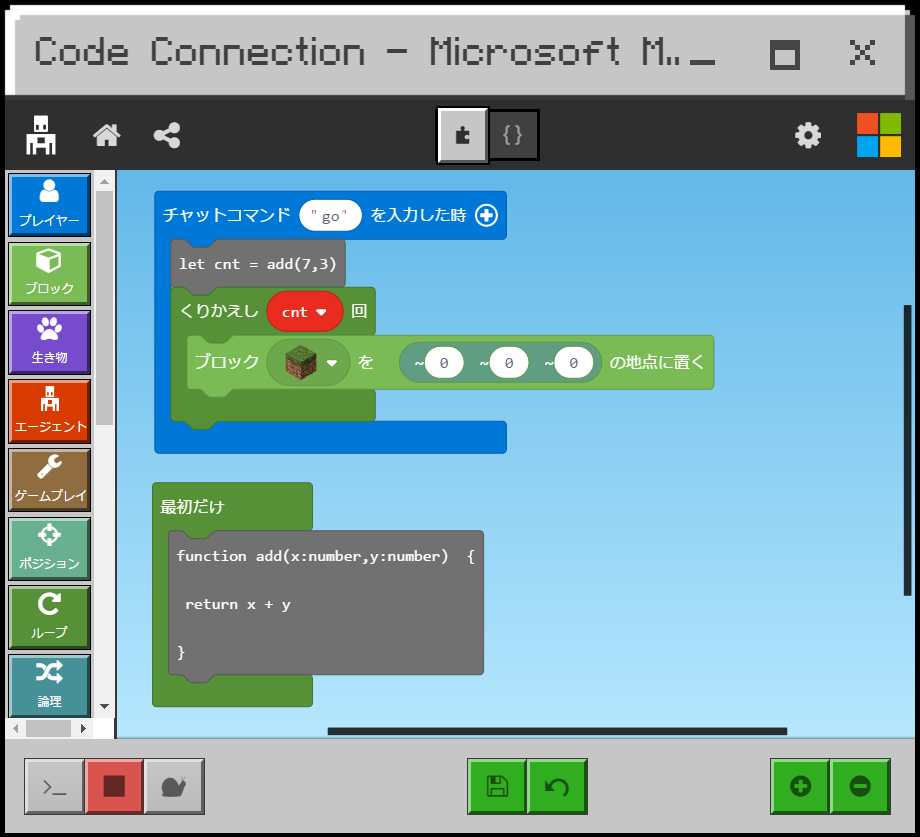Image resolution: width=920 pixels, height=837 pixels.
Task: Click the share icon in the top bar
Action: pos(166,134)
